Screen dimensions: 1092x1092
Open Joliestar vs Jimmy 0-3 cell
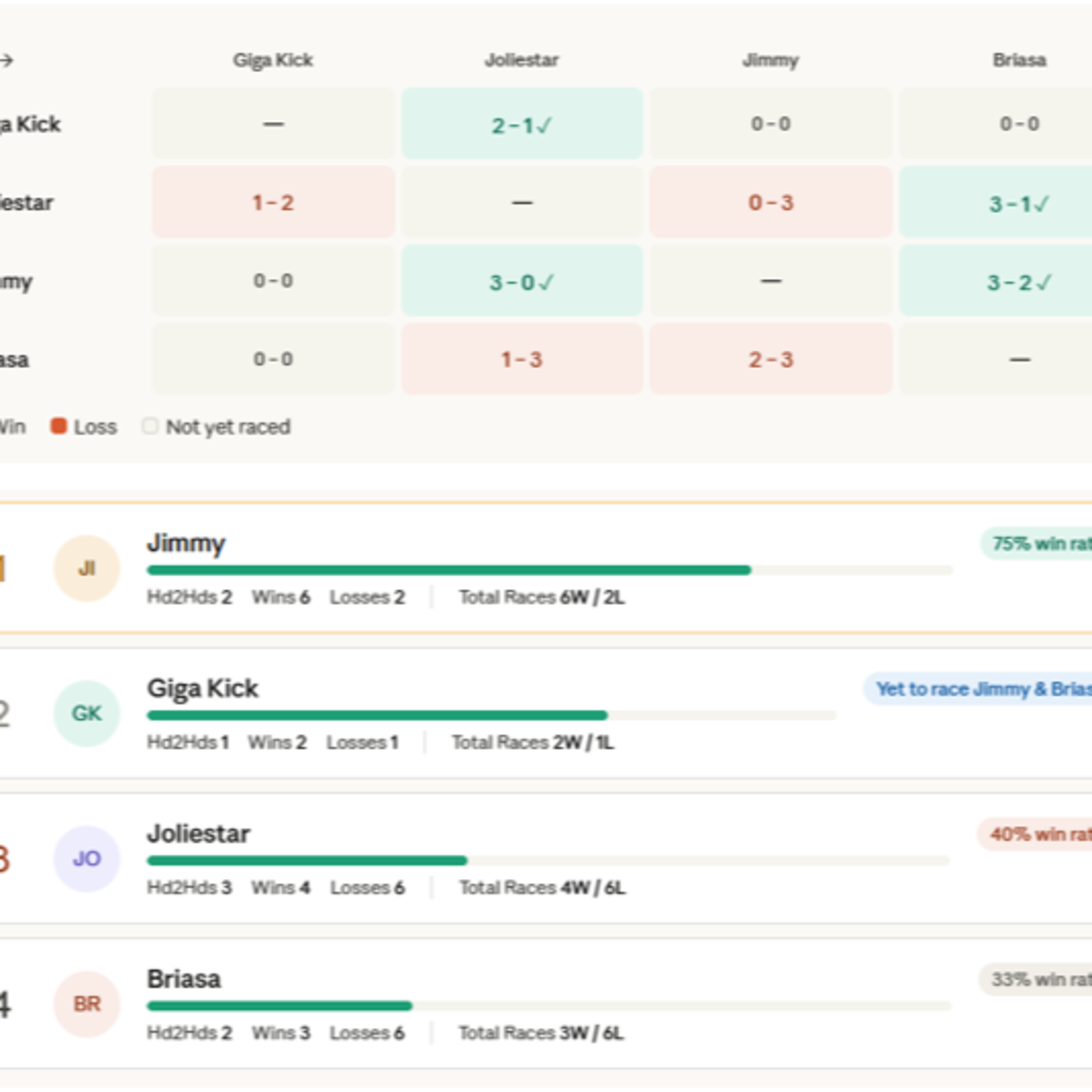point(770,202)
